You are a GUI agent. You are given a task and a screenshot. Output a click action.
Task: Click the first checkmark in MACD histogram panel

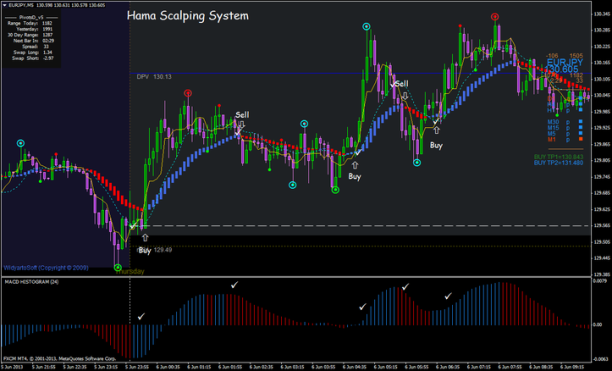[x=141, y=316]
